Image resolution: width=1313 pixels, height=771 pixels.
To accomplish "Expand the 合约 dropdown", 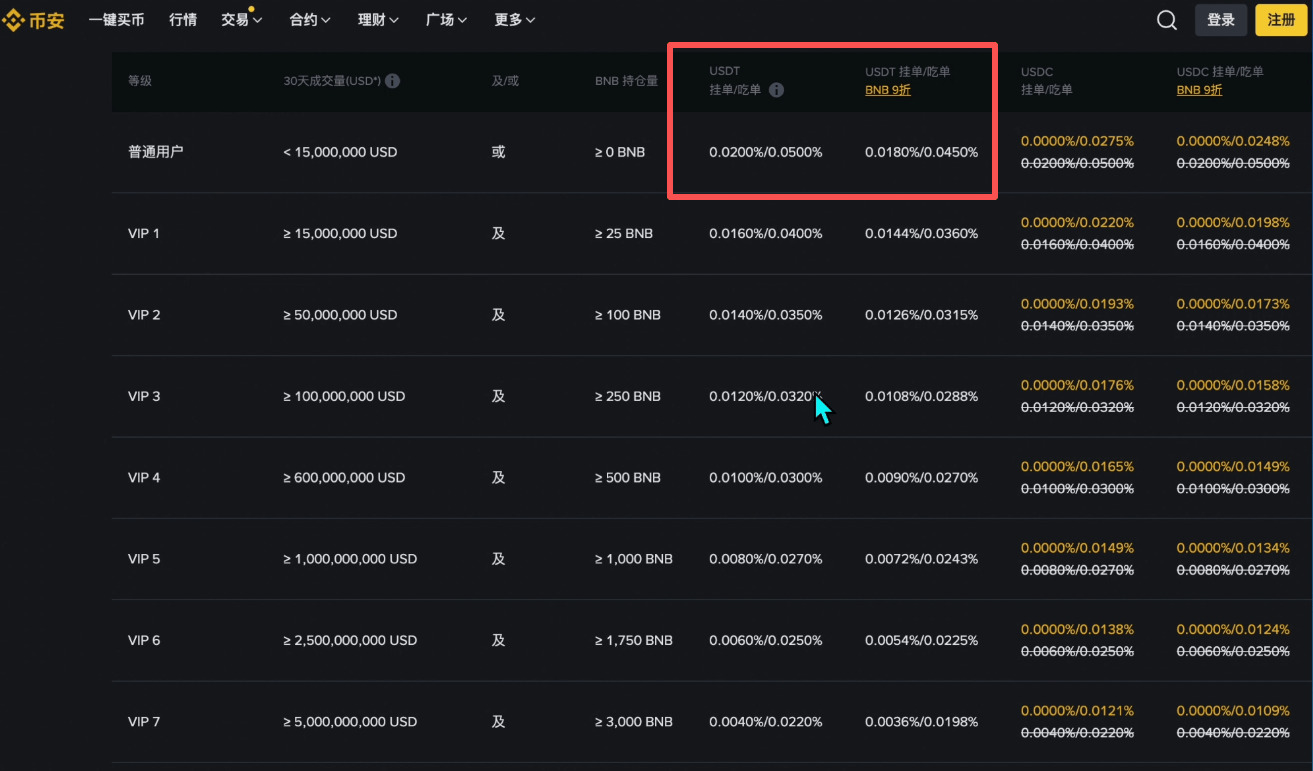I will [309, 19].
